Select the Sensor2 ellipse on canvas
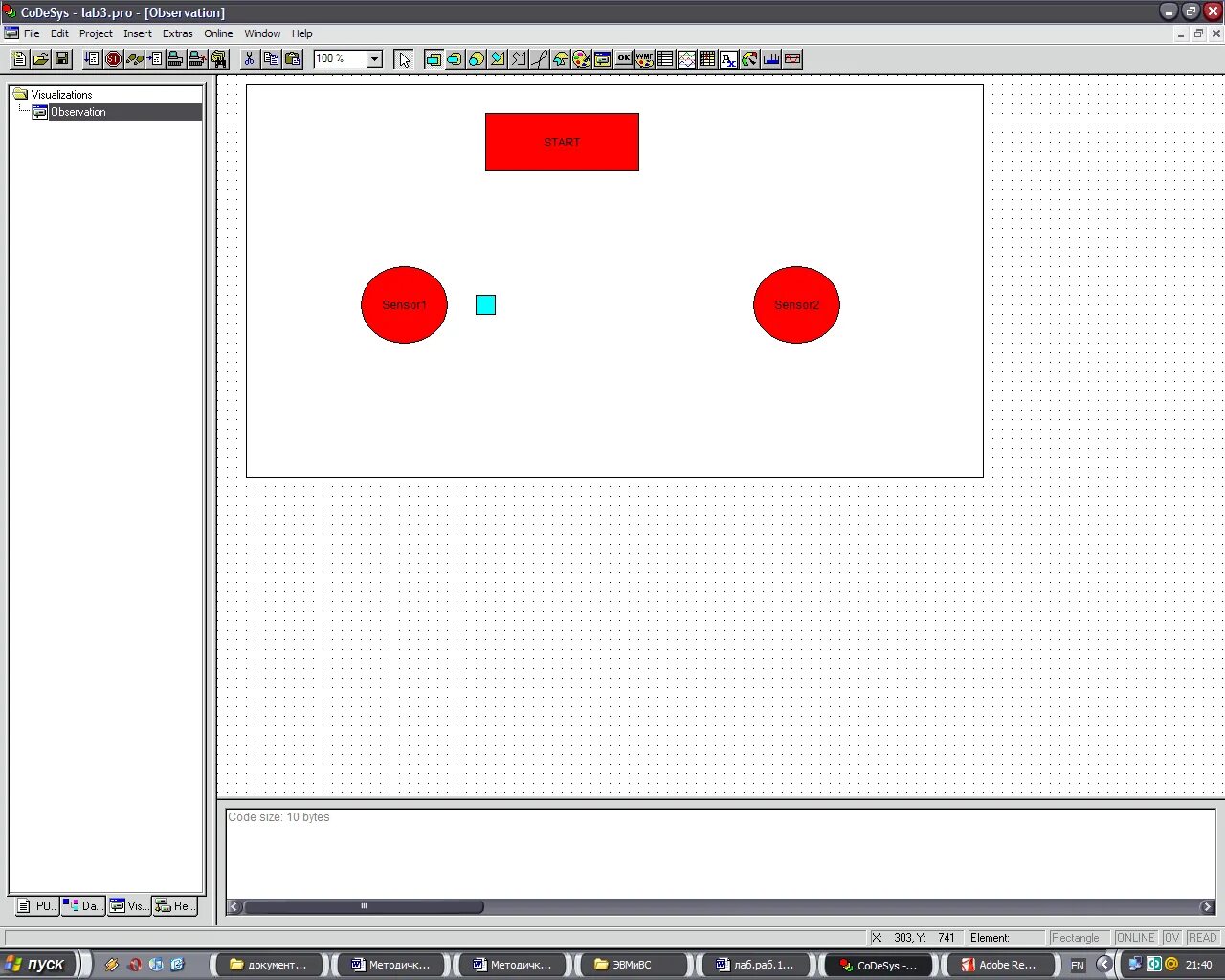1225x980 pixels. [x=796, y=304]
